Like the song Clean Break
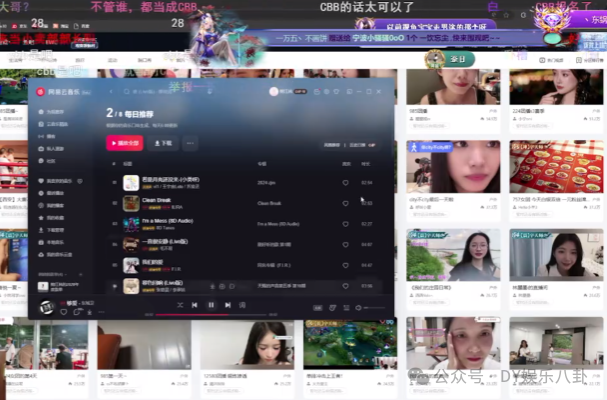The height and width of the screenshot is (400, 607). (x=345, y=203)
